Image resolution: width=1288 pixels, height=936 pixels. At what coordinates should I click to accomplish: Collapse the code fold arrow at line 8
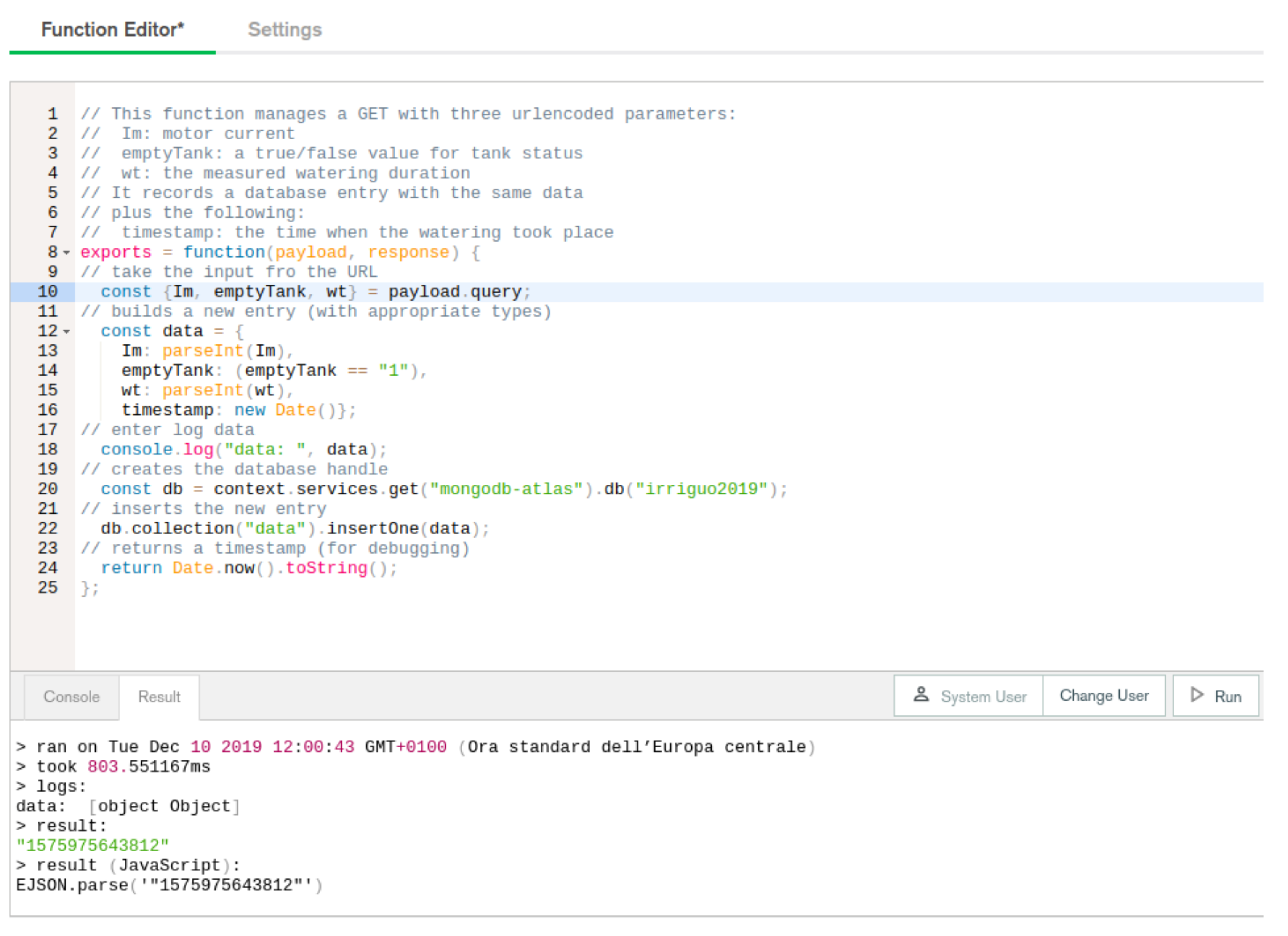pyautogui.click(x=67, y=253)
